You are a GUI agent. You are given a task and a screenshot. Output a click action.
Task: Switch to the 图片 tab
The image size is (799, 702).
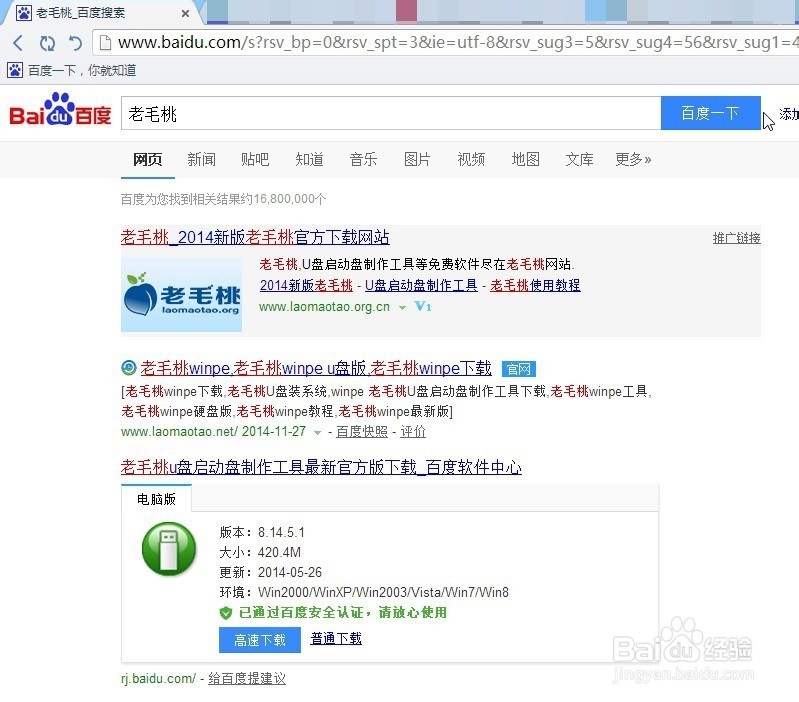[417, 159]
